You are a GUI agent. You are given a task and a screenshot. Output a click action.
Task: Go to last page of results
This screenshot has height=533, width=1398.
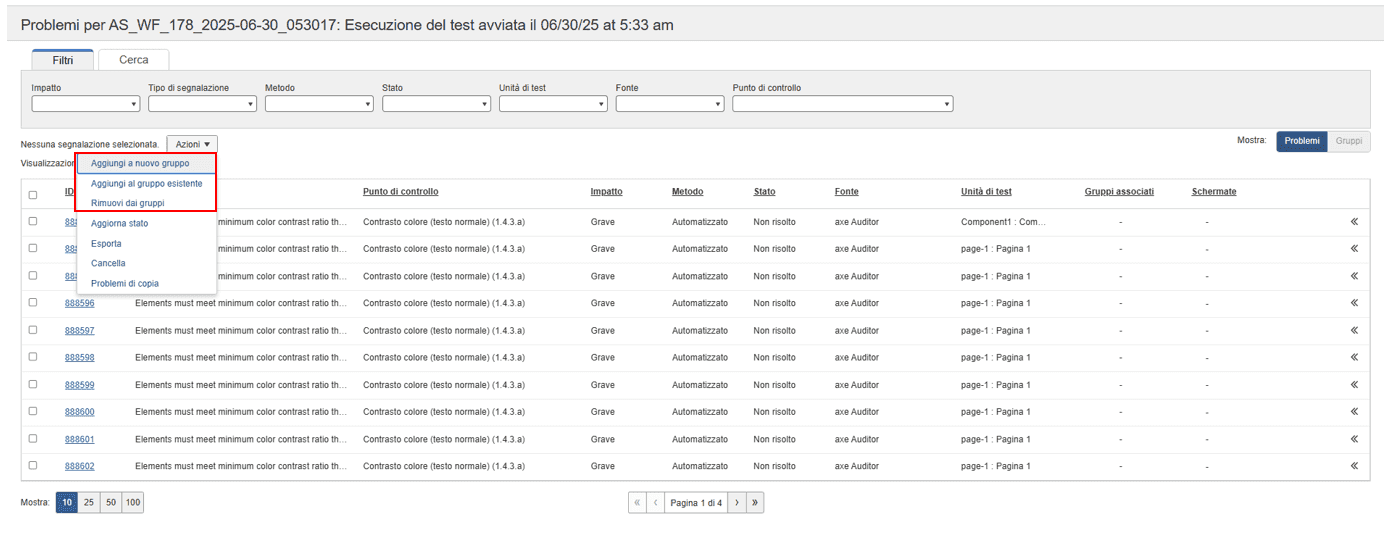pyautogui.click(x=755, y=503)
